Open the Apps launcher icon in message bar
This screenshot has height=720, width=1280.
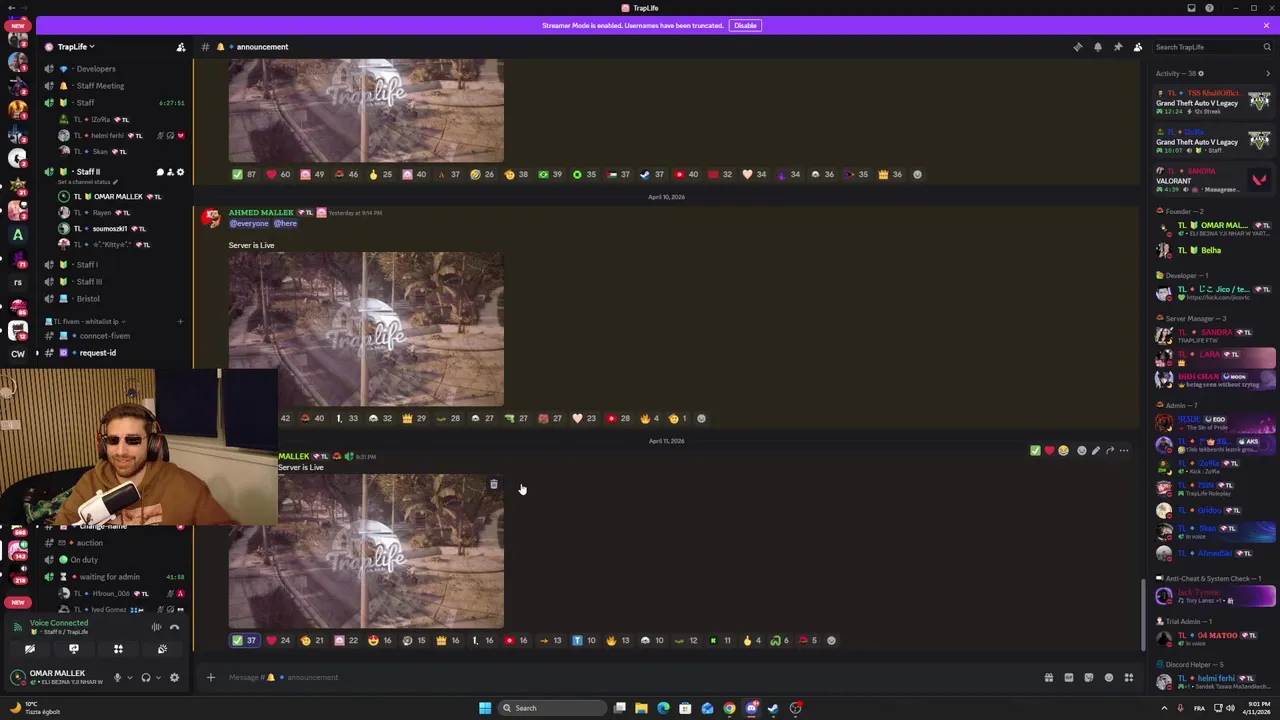point(1128,678)
